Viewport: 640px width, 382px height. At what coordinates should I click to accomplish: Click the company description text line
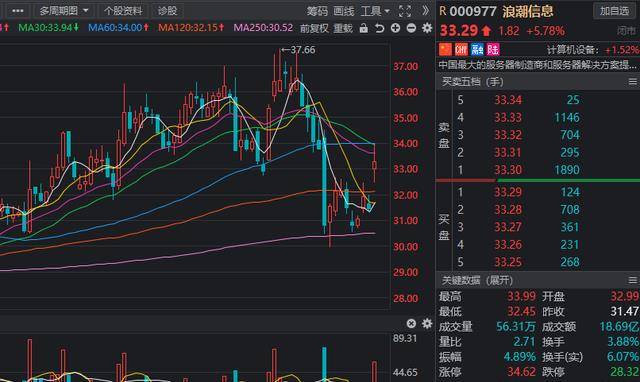[537, 65]
